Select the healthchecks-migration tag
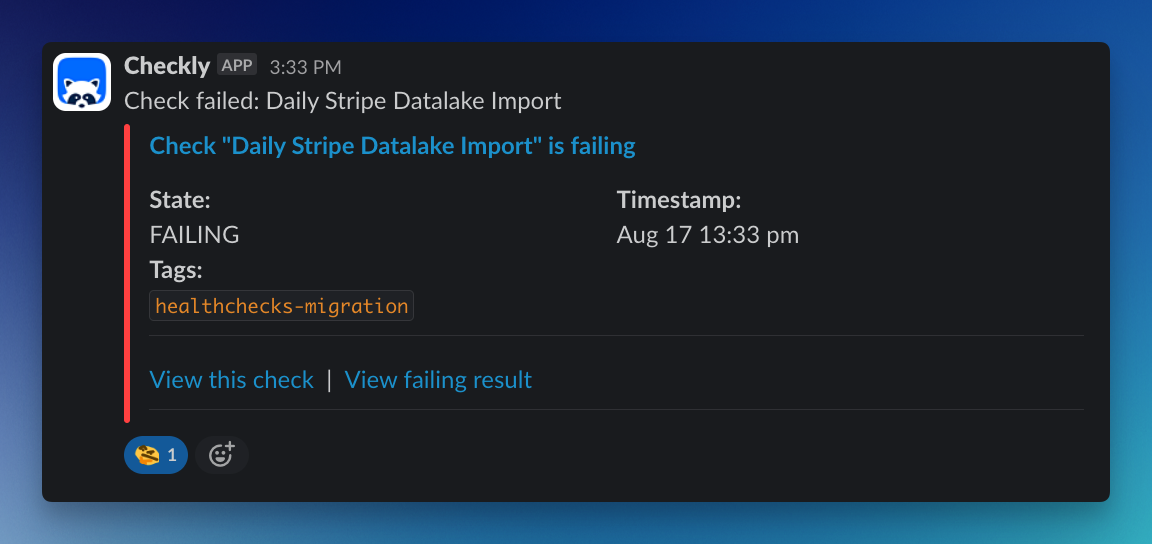 pyautogui.click(x=281, y=306)
